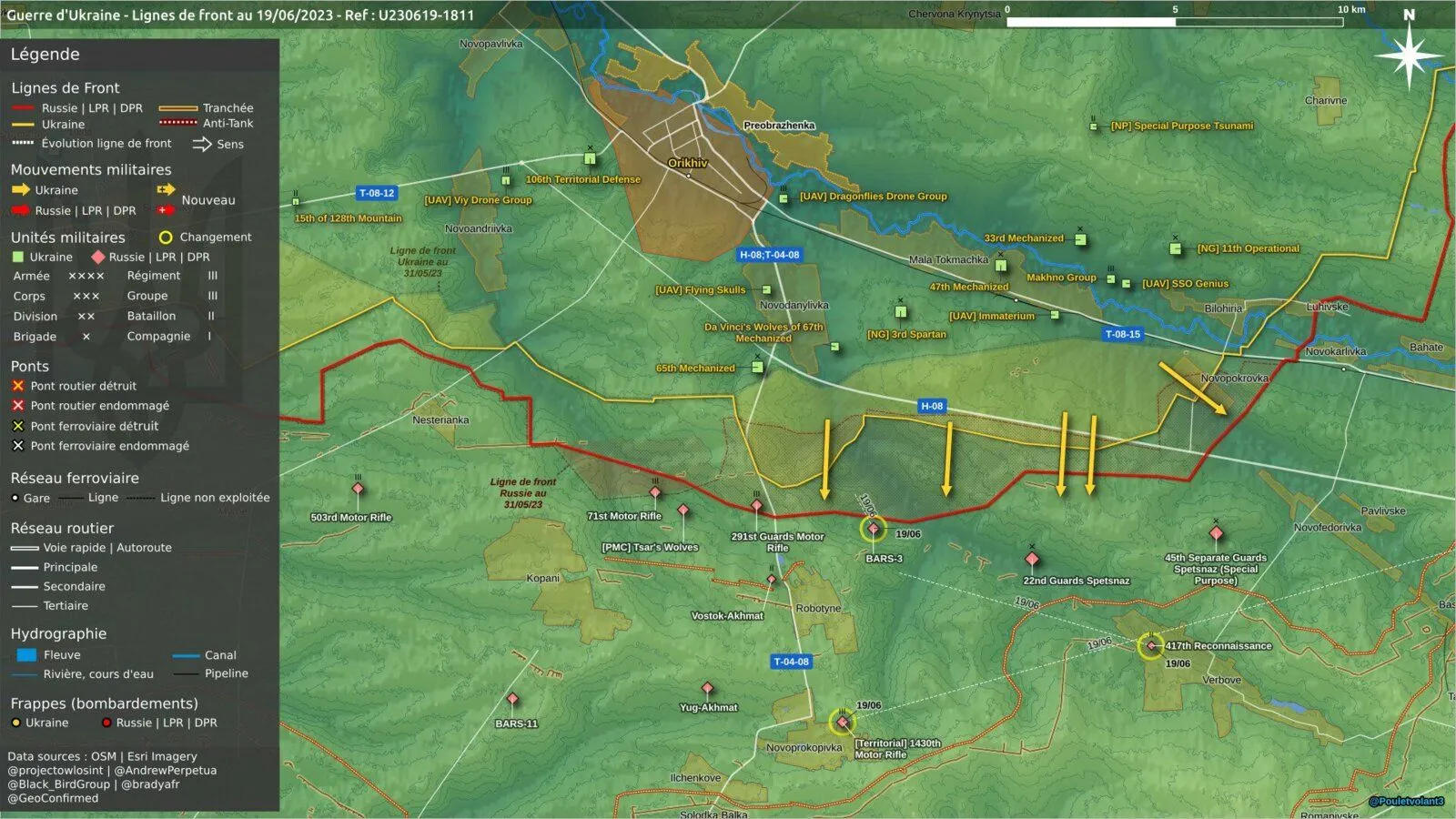Click the H-08 road shield
The width and height of the screenshot is (1456, 819).
(932, 406)
